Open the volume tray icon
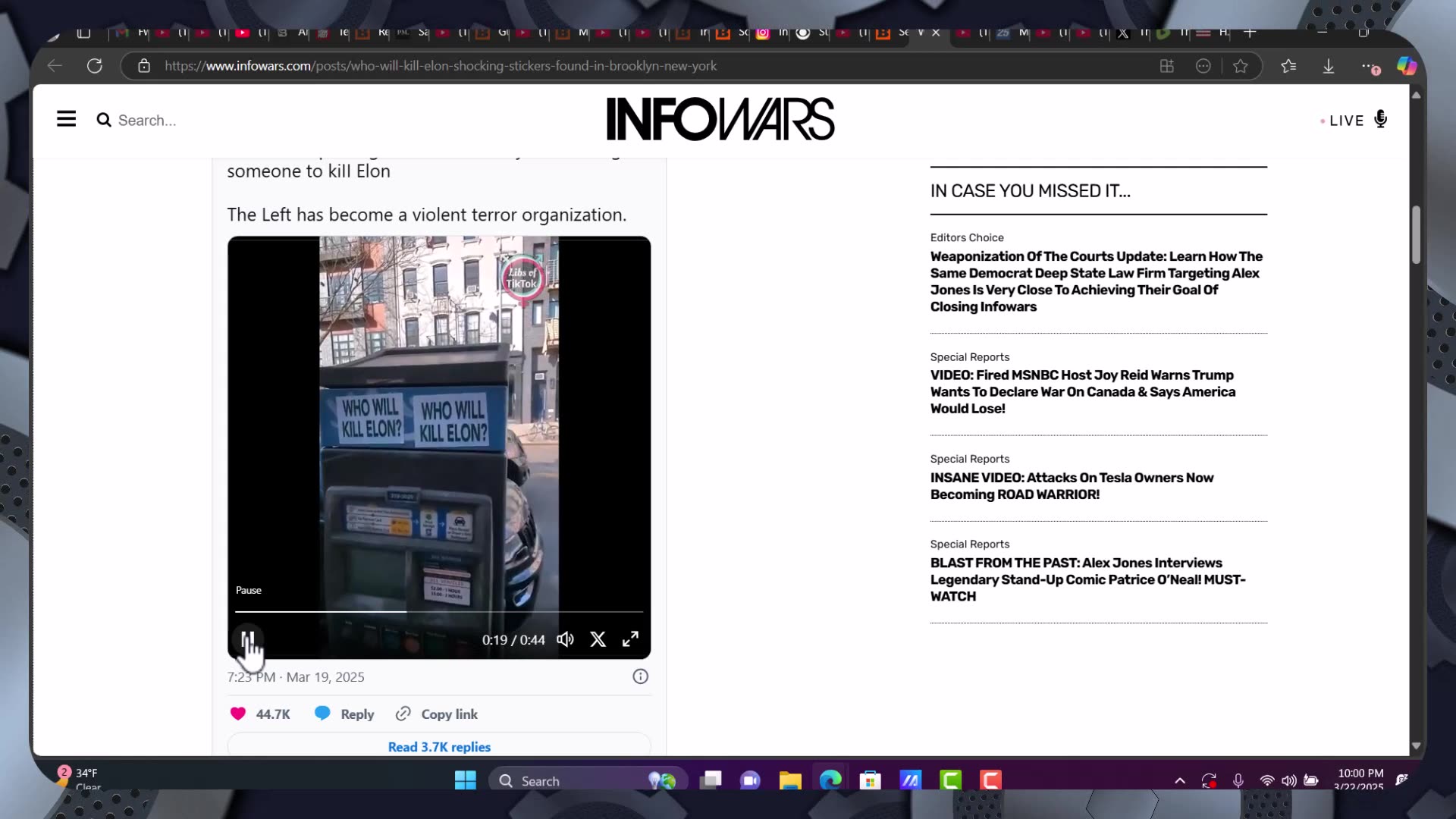Image resolution: width=1456 pixels, height=819 pixels. 1289,780
